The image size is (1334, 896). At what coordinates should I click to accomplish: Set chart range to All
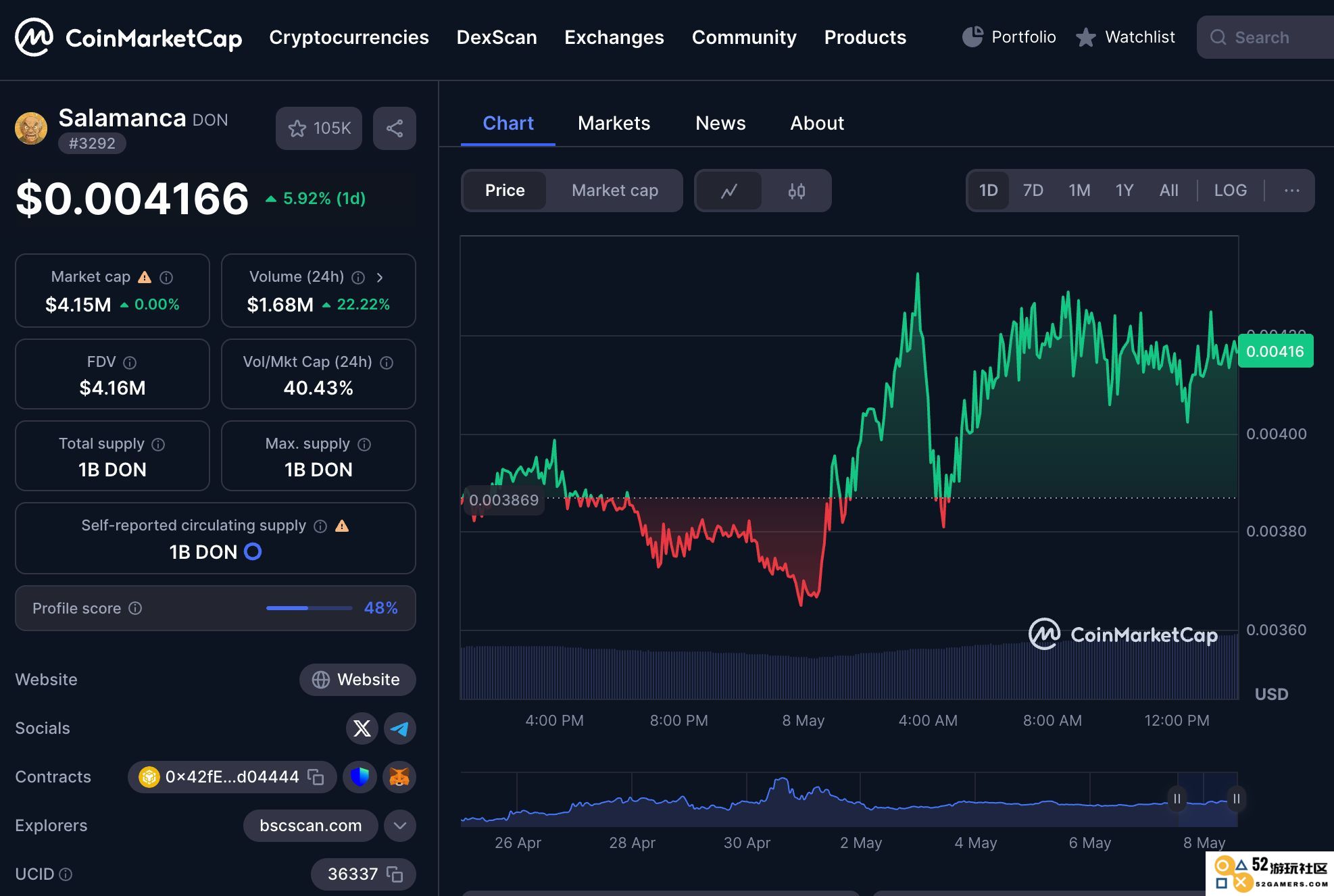(1168, 191)
